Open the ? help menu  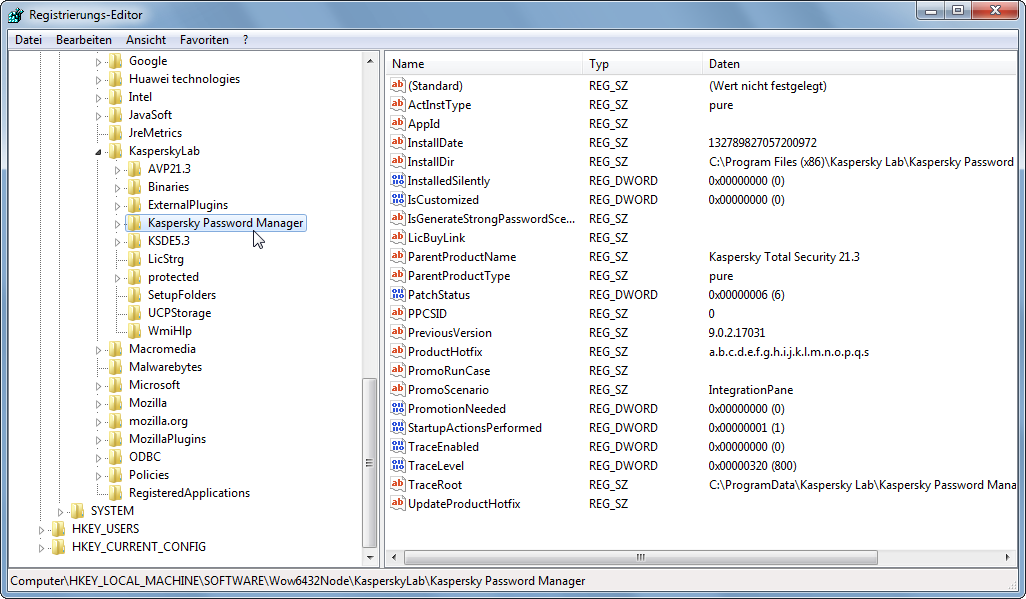[x=245, y=40]
